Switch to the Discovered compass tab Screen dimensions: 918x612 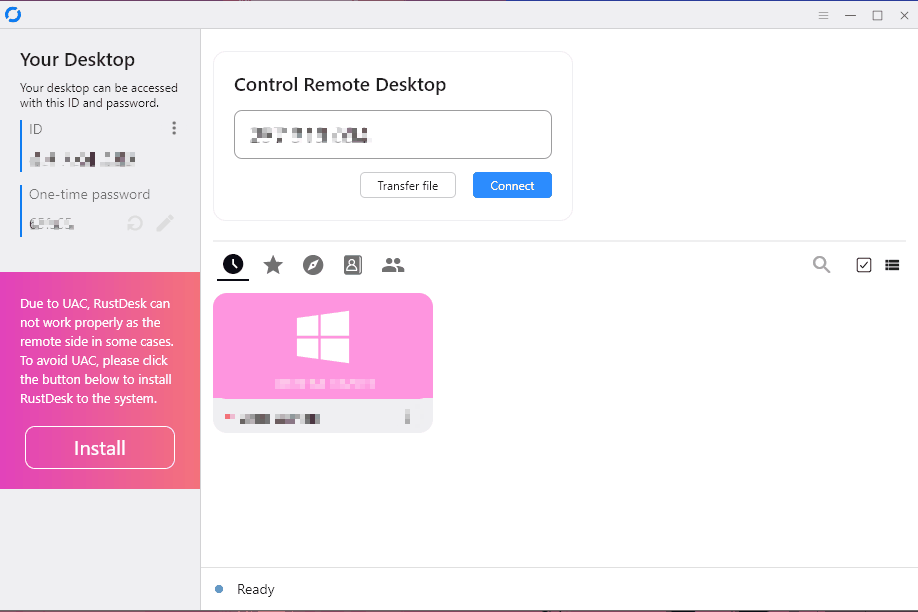coord(313,265)
